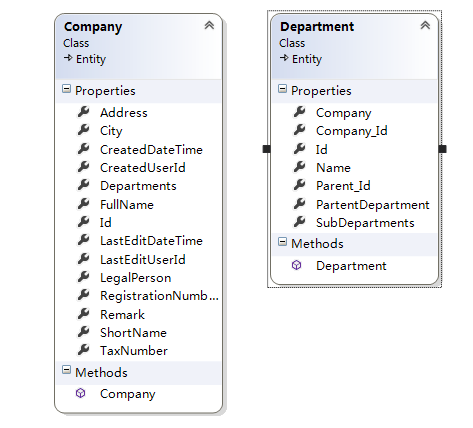Image resolution: width=473 pixels, height=428 pixels.
Task: Click the wrench icon beside LastEditUserId
Action: tap(83, 259)
